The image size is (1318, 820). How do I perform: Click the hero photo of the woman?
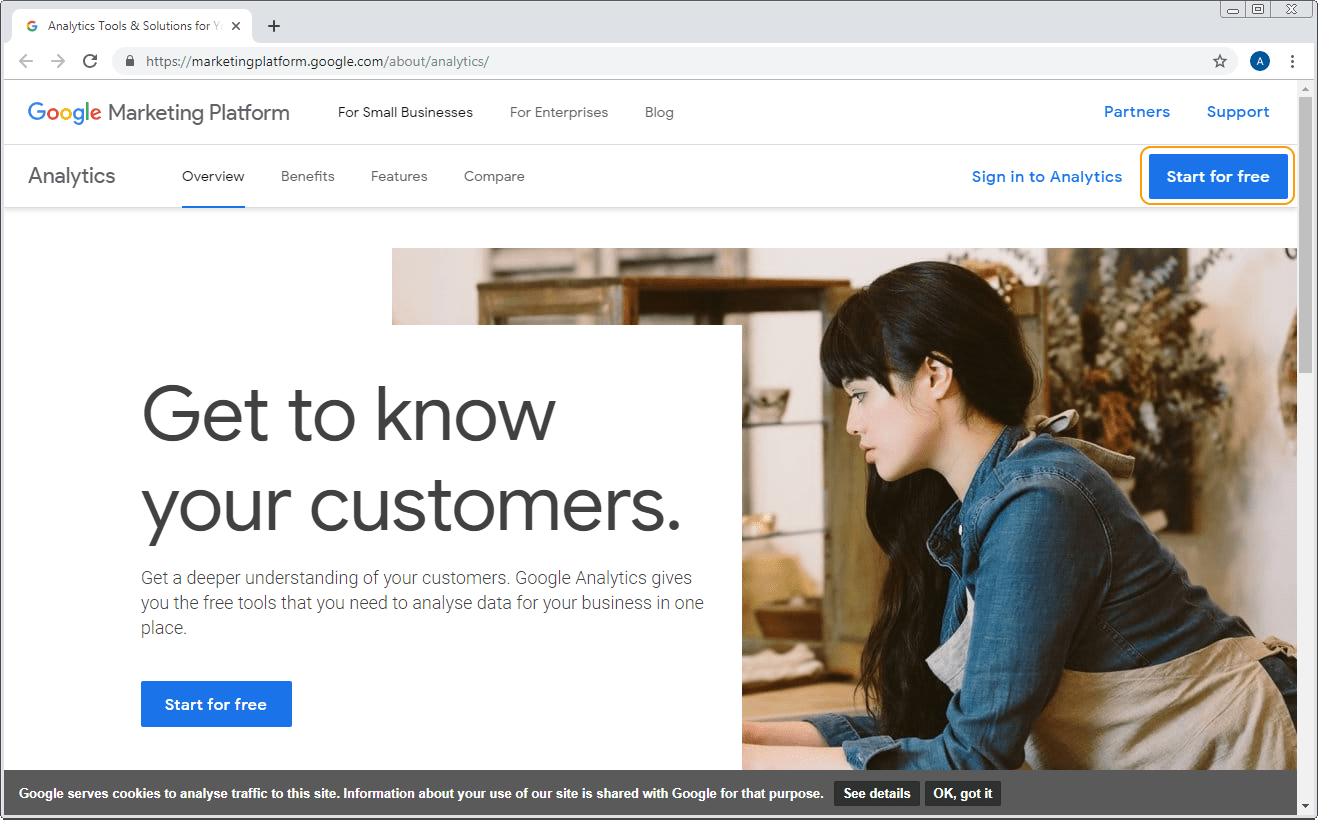click(x=1020, y=510)
